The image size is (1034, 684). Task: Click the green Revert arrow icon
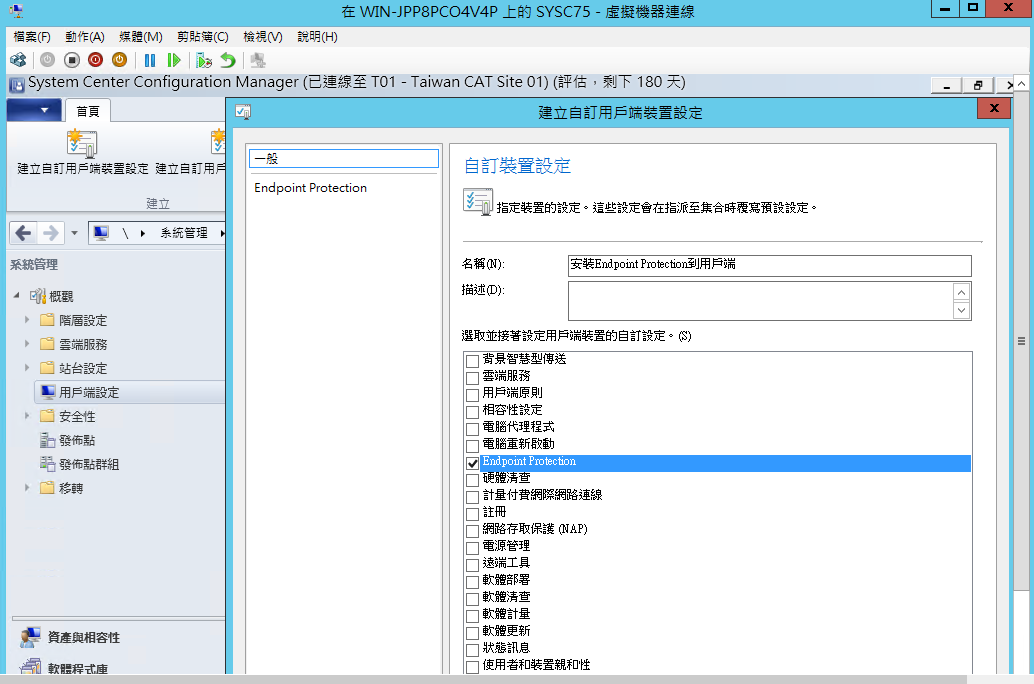click(x=228, y=61)
